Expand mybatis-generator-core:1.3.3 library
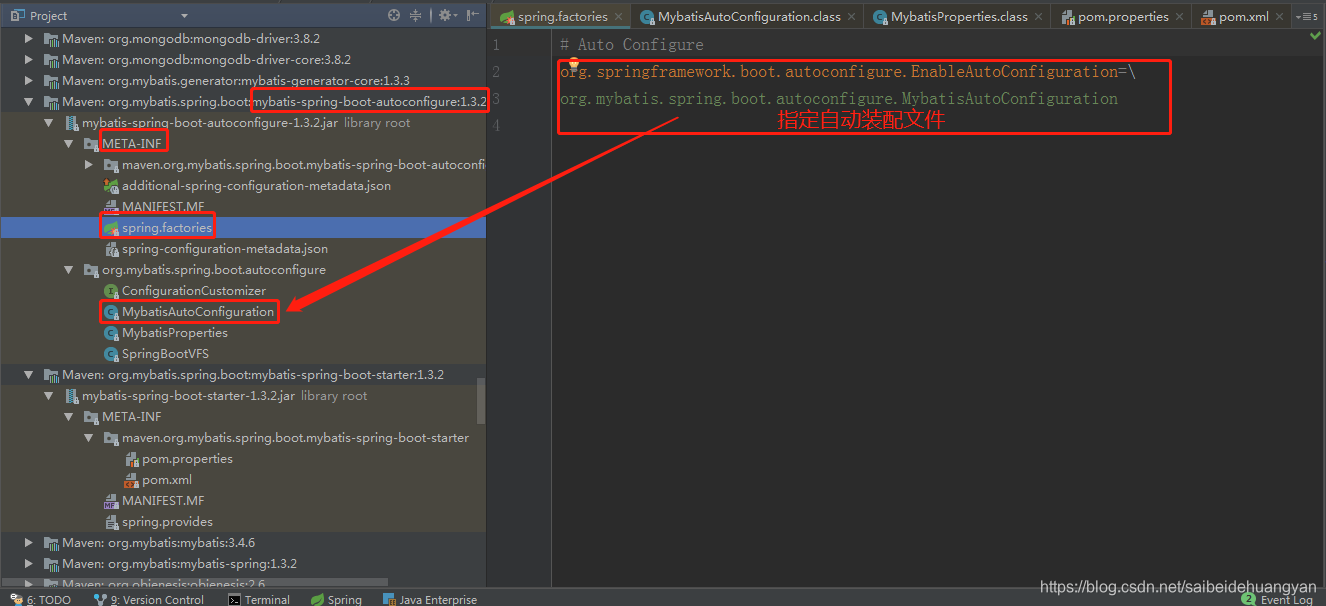This screenshot has width=1326, height=606. click(x=29, y=81)
